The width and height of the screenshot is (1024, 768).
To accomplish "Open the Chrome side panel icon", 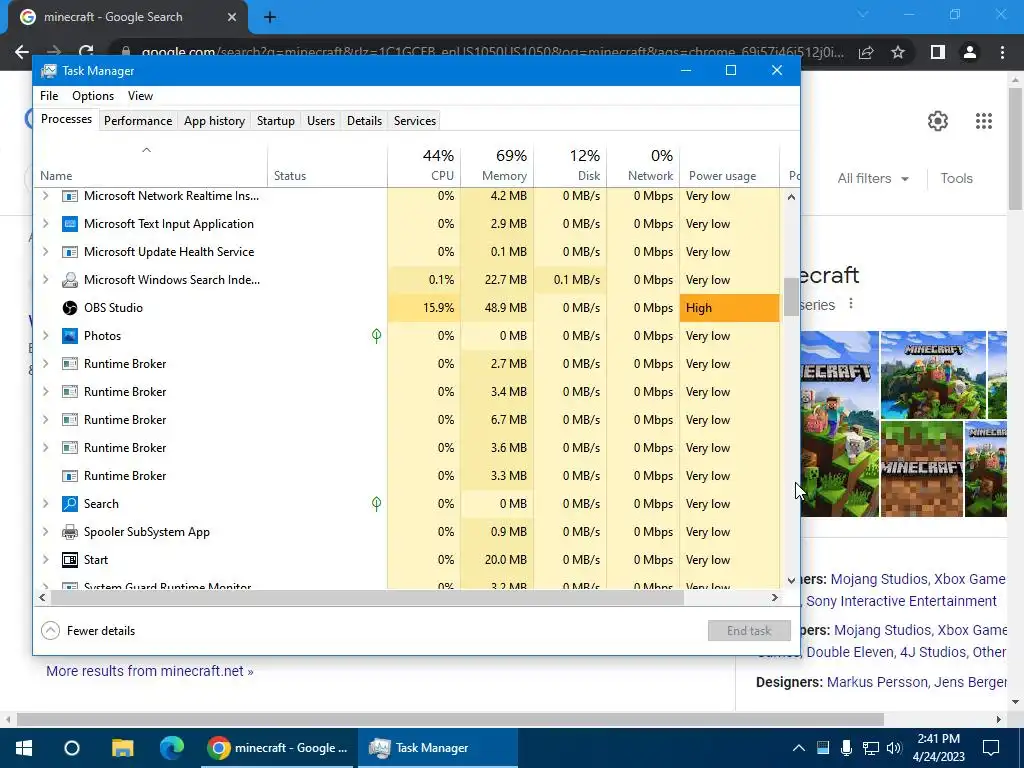I will (938, 52).
